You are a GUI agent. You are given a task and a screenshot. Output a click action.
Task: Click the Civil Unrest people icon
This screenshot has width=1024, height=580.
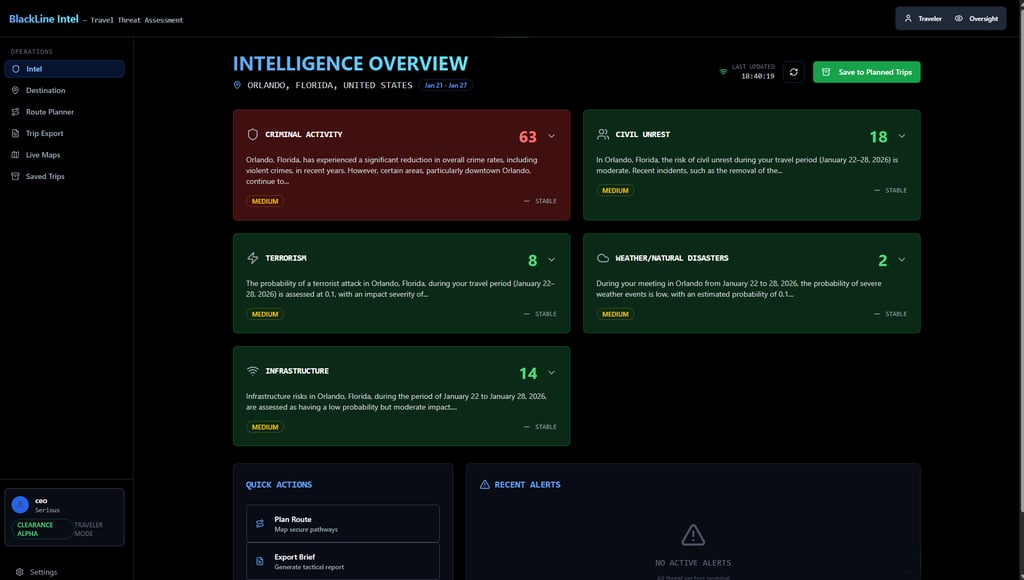click(603, 134)
